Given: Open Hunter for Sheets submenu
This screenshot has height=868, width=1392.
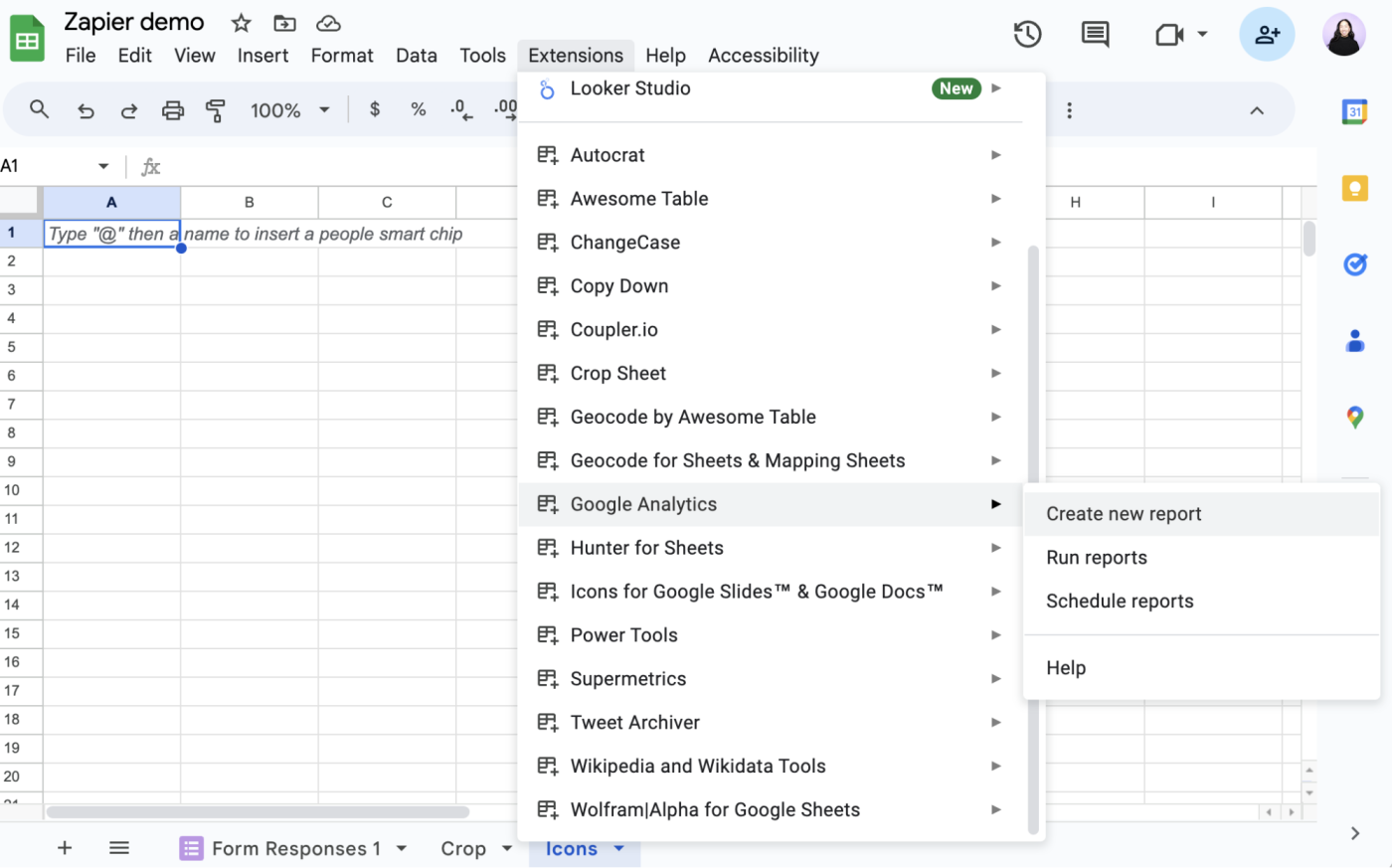Looking at the screenshot, I should coord(772,548).
